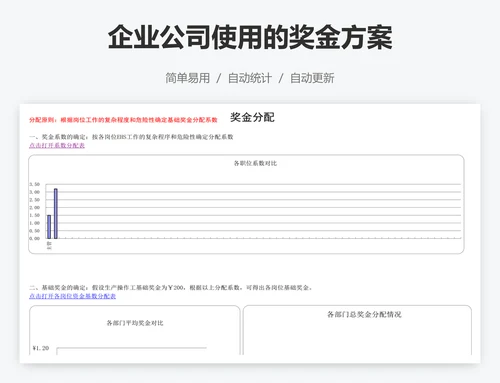Screen dimensions: 500x383
Task: Select the sheet title 奖金分配
Action: (252, 117)
